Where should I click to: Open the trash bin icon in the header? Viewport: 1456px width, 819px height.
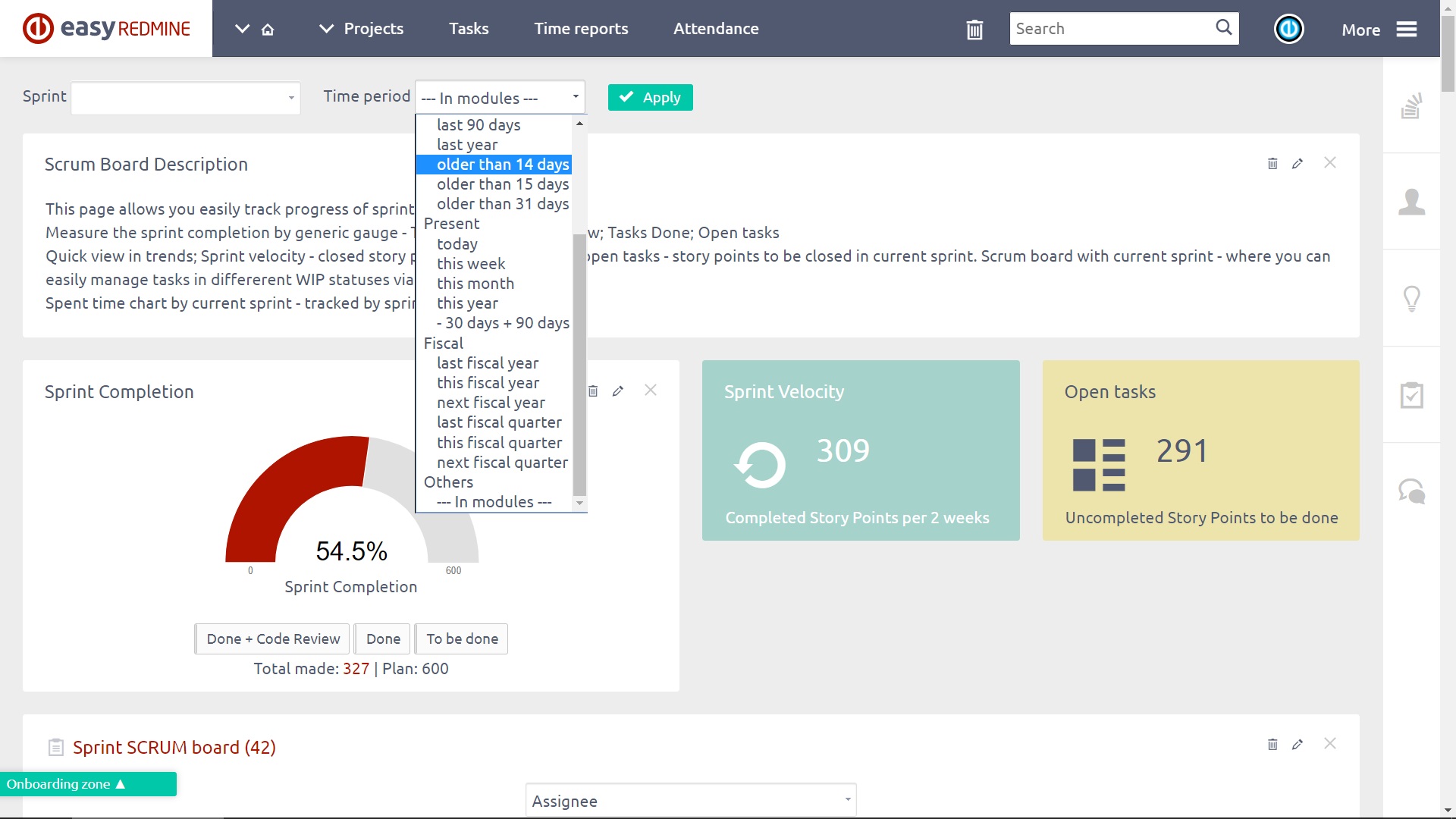[x=974, y=30]
